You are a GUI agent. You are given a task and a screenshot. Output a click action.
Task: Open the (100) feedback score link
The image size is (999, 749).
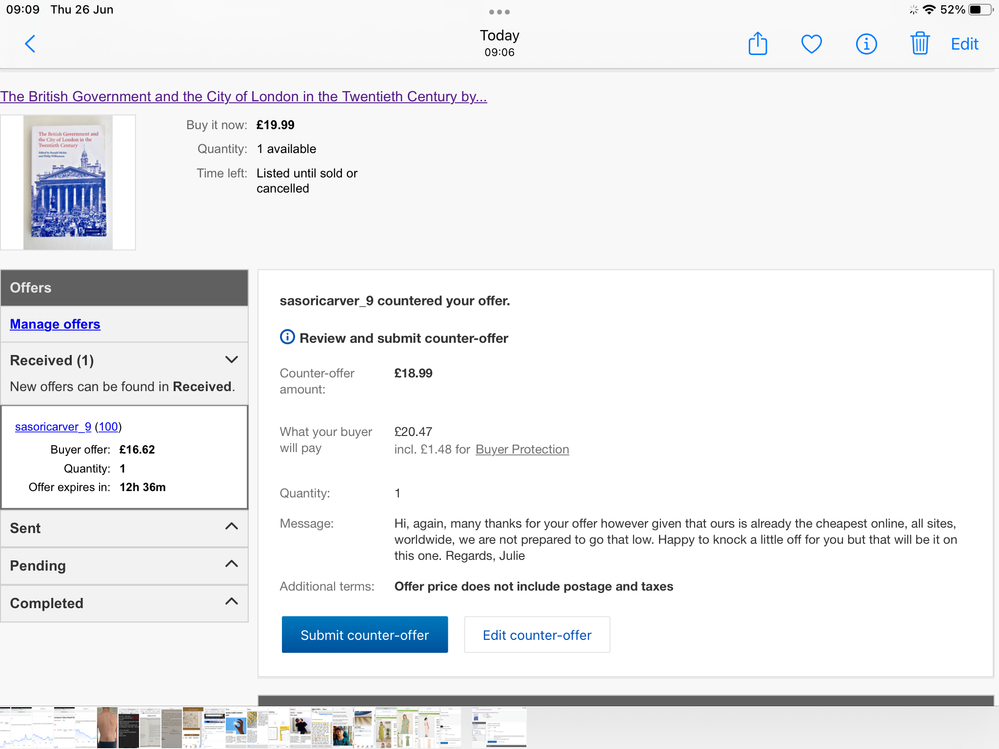point(108,427)
